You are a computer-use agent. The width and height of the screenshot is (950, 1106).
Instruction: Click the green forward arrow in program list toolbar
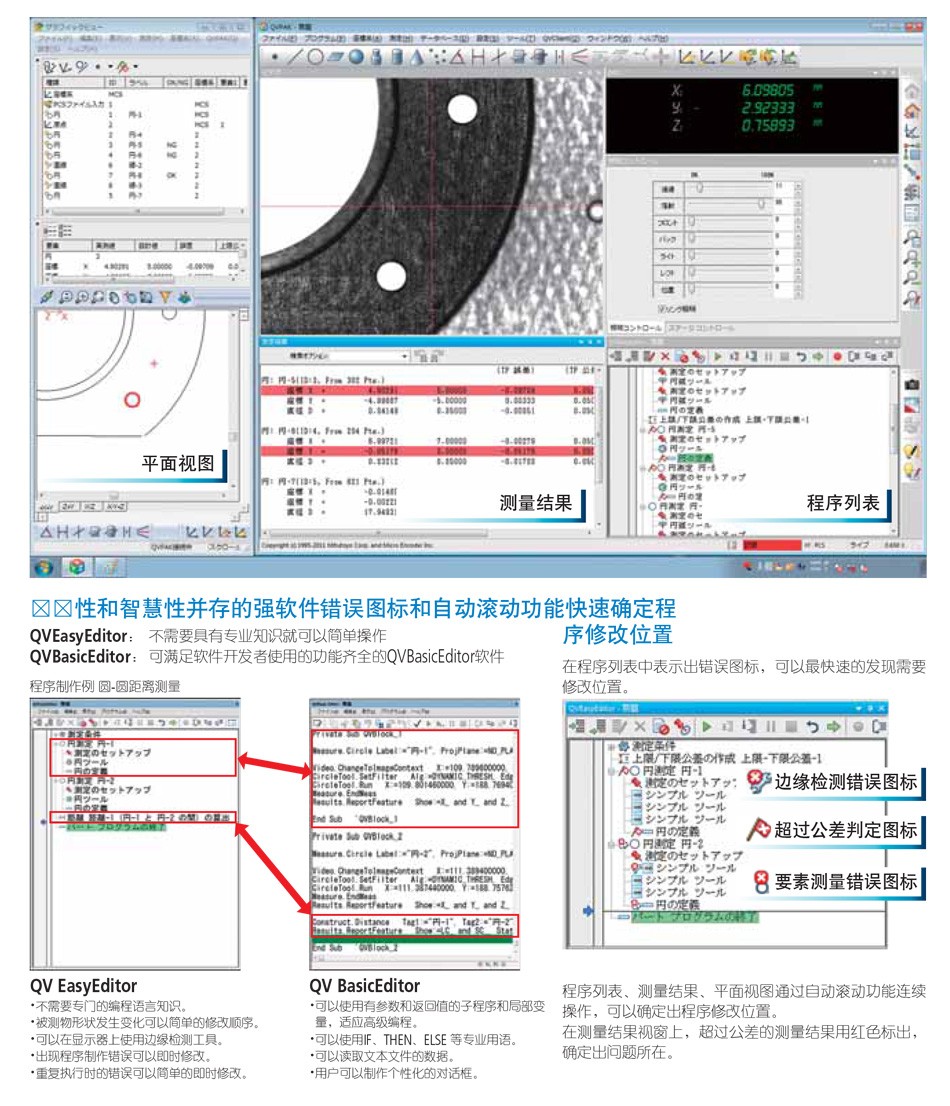coord(818,357)
